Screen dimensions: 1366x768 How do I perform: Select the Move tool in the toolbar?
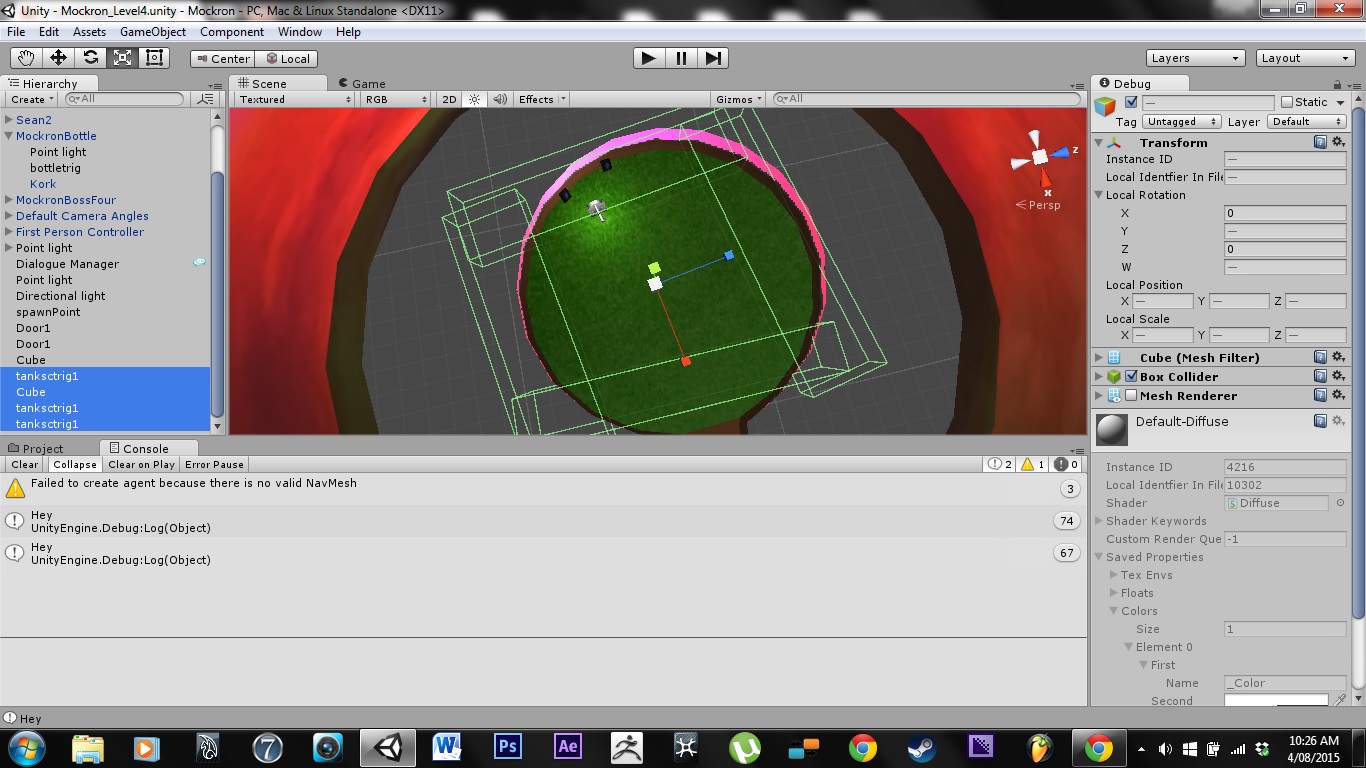pos(59,57)
